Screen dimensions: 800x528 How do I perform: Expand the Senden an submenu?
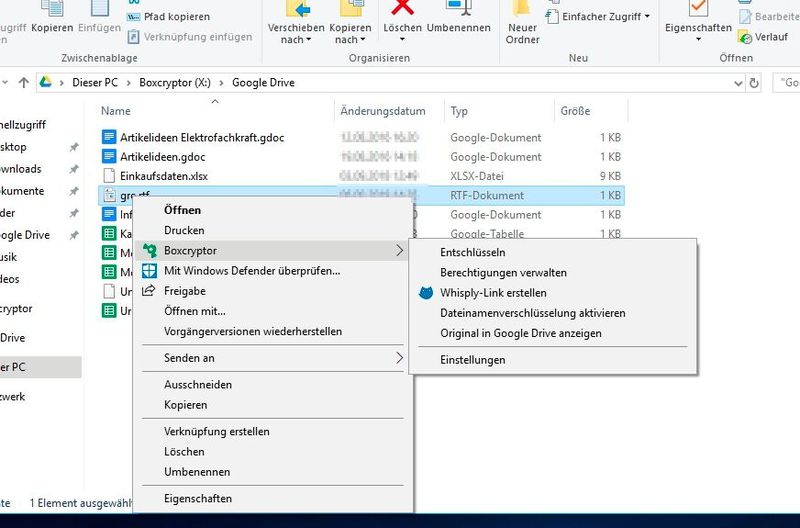tap(271, 358)
